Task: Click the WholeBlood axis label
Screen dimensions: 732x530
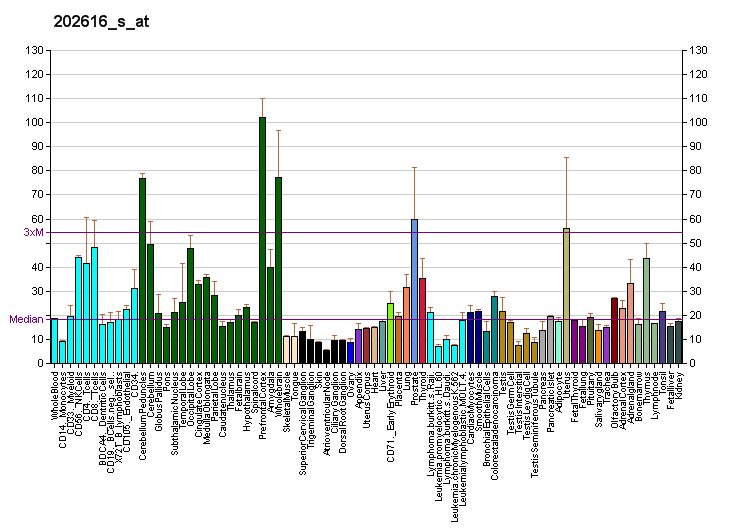Action: click(x=54, y=394)
